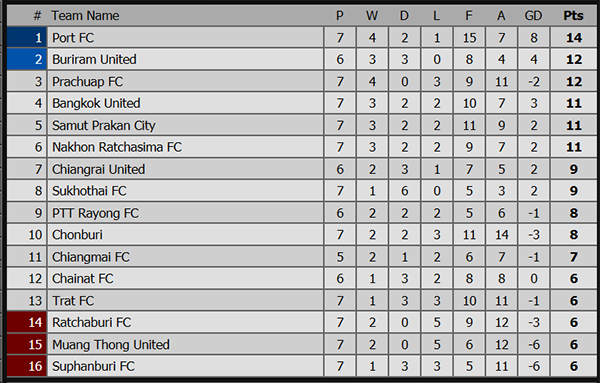The height and width of the screenshot is (383, 600).
Task: Click Chiangrai United team name
Action: pos(98,169)
